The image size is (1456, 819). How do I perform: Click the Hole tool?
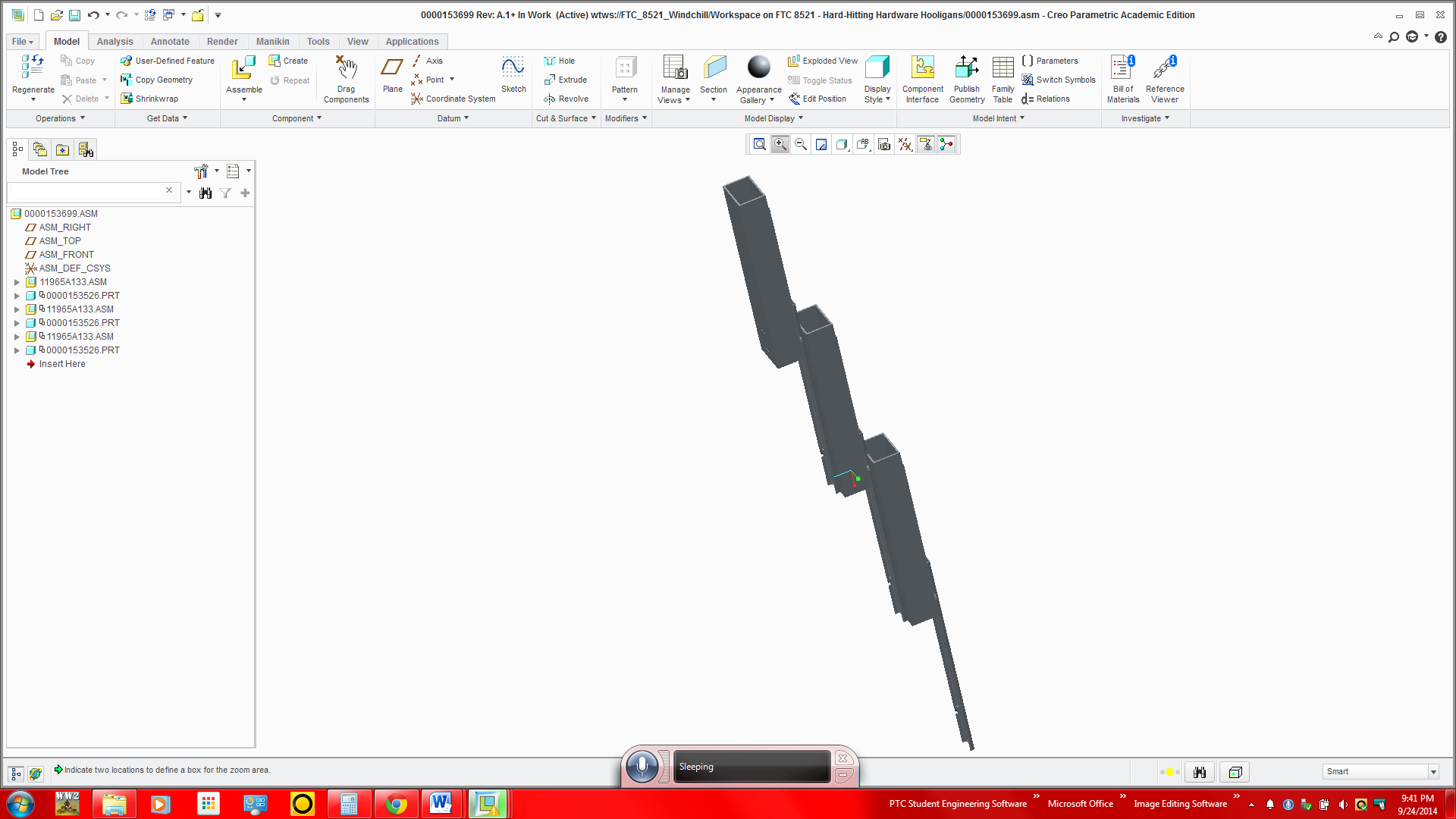[561, 61]
